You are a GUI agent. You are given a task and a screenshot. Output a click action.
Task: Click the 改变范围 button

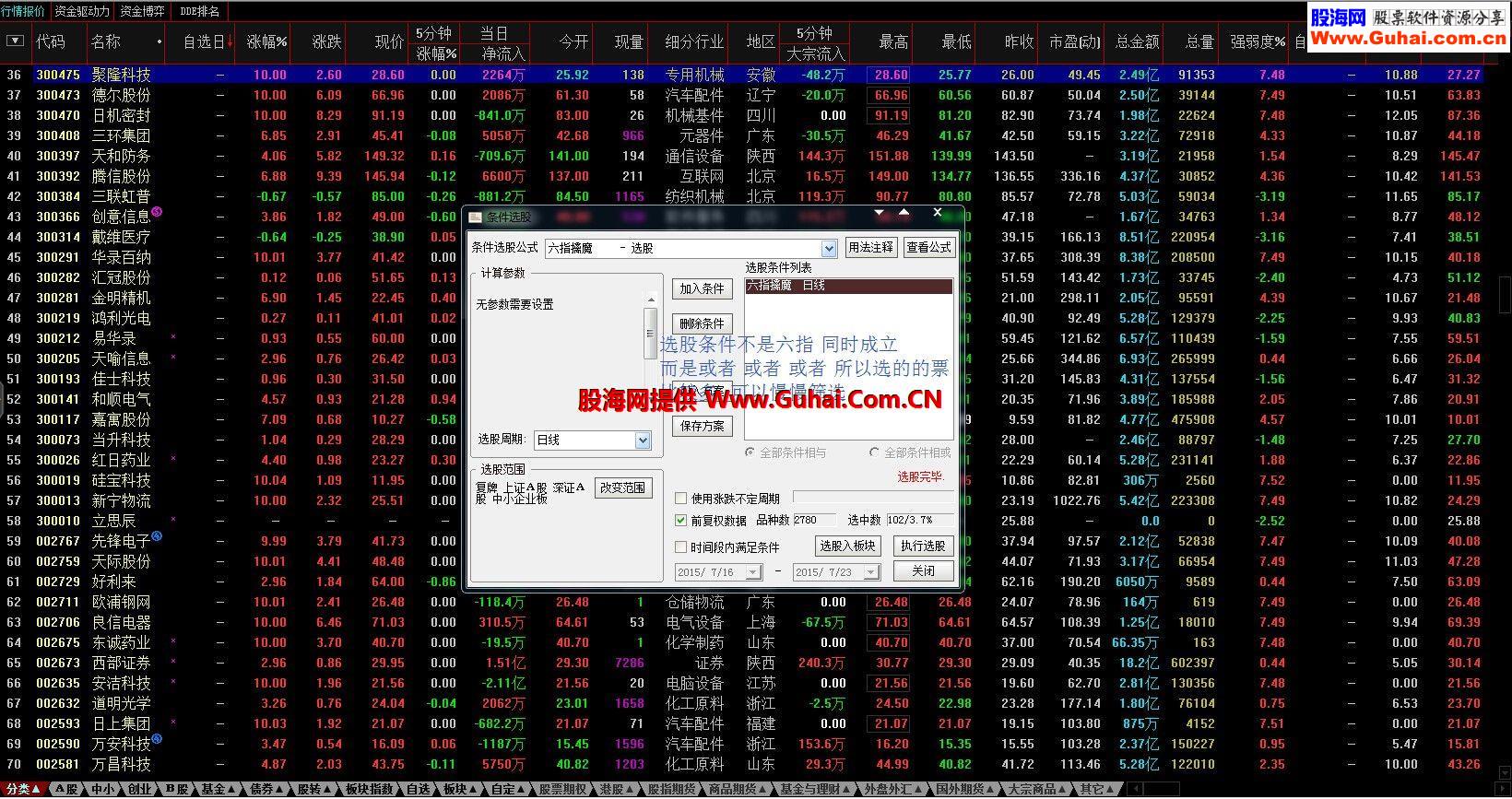point(622,488)
